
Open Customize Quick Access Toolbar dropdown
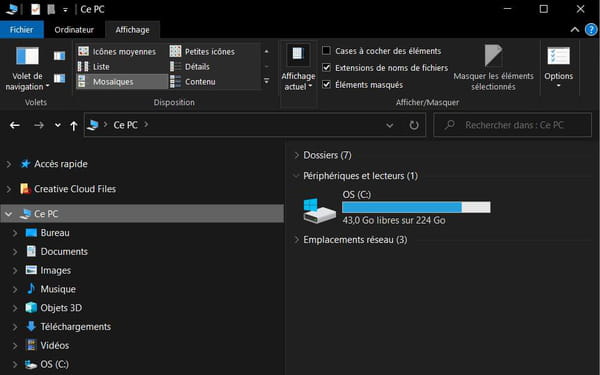(x=65, y=10)
